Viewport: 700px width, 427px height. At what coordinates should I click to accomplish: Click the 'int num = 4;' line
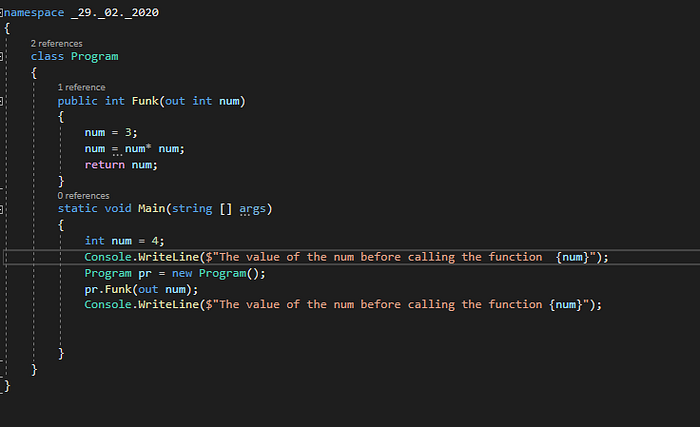125,241
